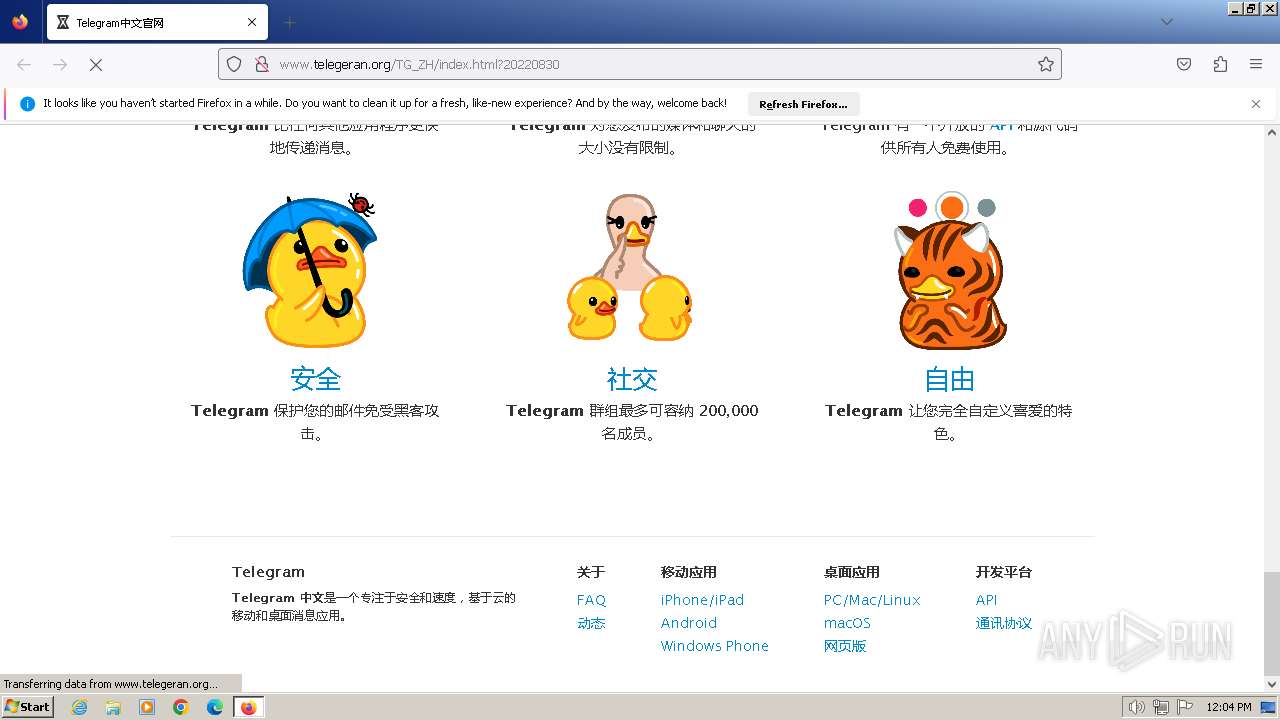
Task: Close the Telegram中文官网 tab
Action: tap(252, 22)
